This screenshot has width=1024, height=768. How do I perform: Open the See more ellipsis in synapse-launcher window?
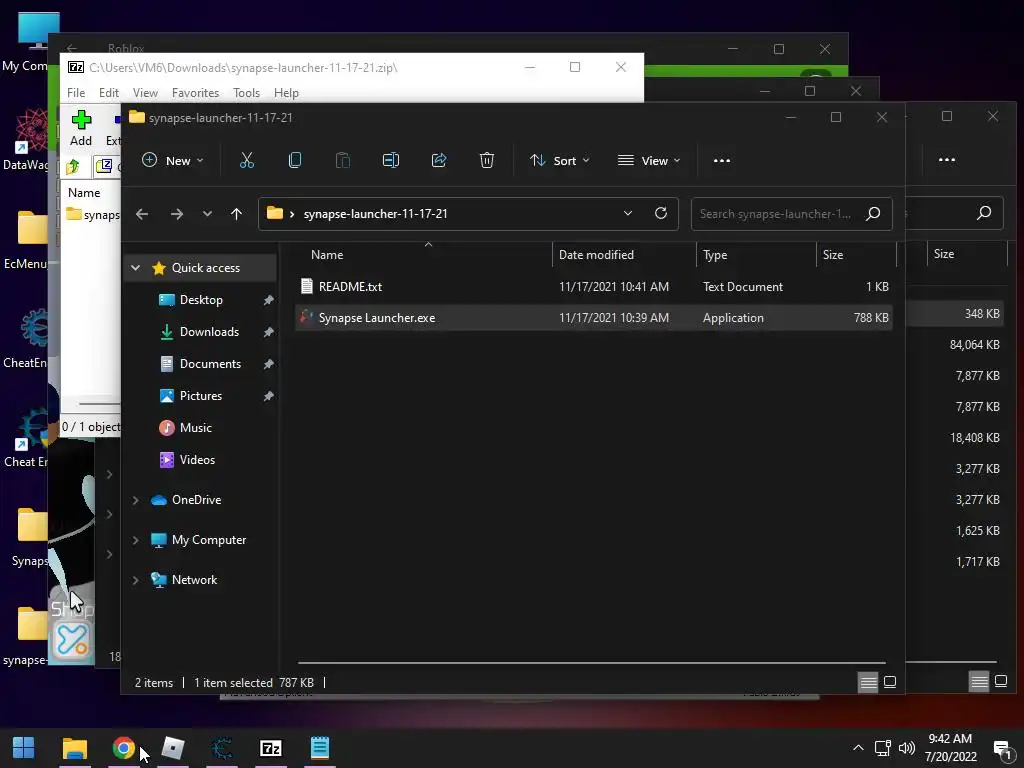tap(722, 161)
